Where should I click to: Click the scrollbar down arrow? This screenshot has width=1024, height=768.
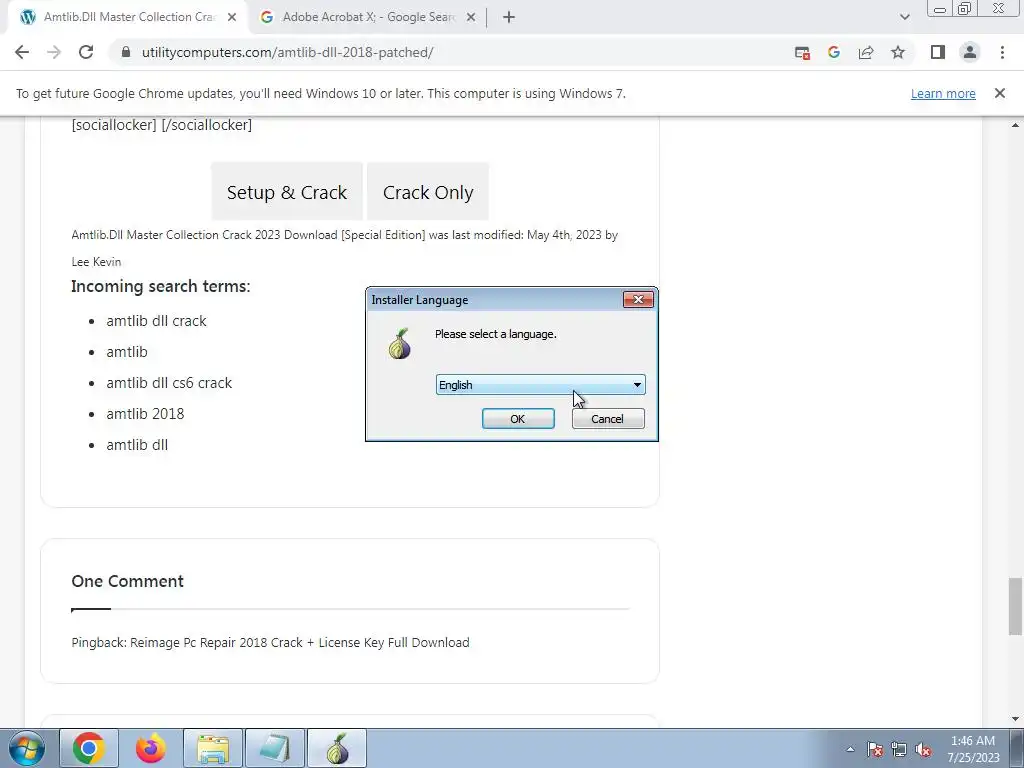[x=1015, y=720]
